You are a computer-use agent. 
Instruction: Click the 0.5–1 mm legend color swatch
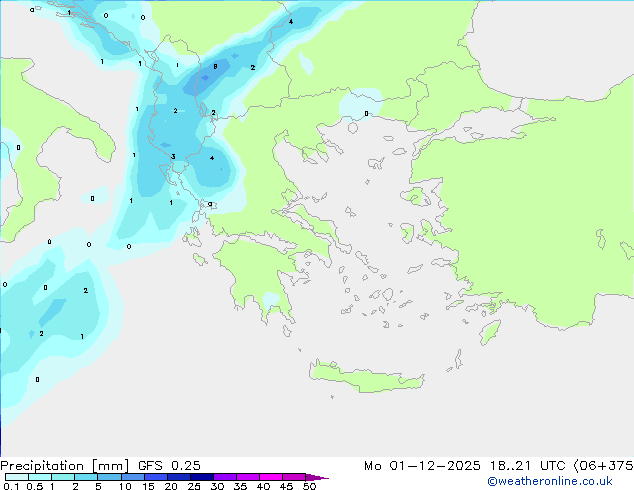[40, 477]
